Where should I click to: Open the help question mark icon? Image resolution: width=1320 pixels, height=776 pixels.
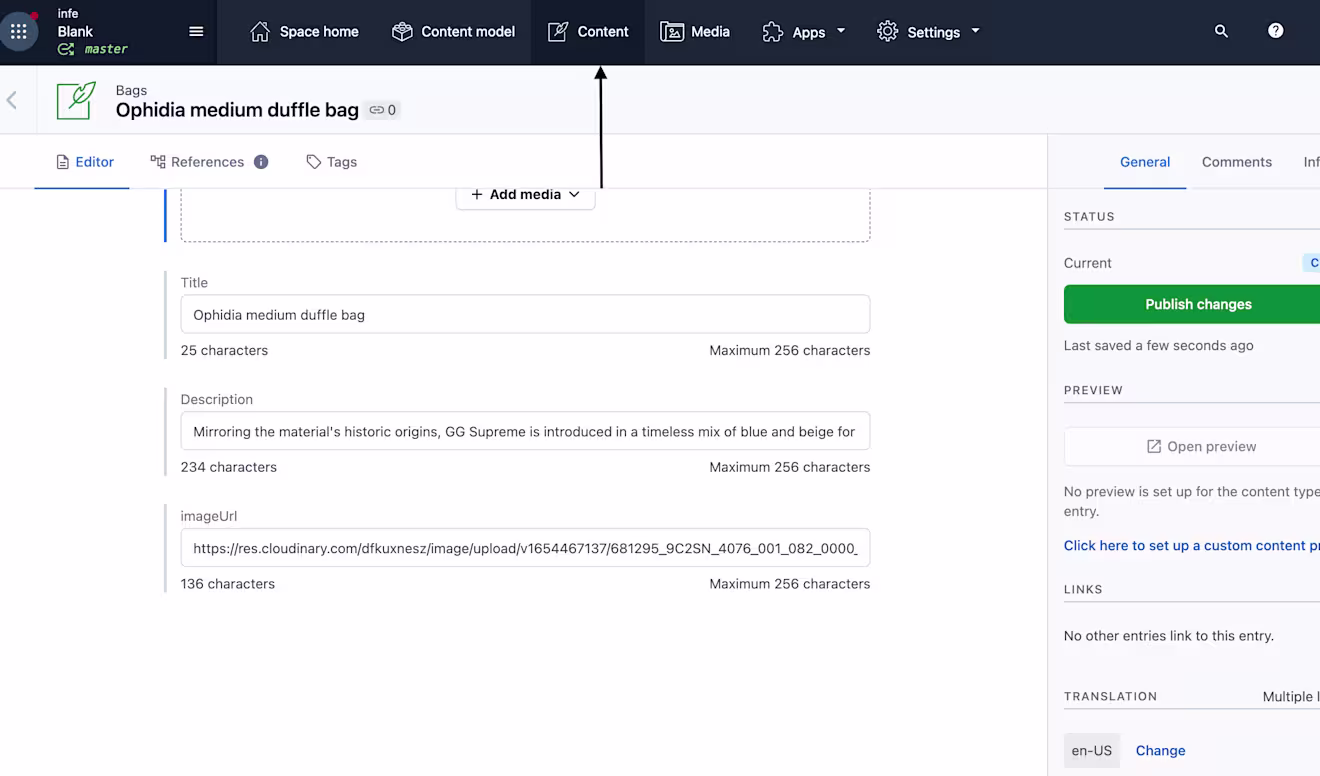coord(1276,31)
